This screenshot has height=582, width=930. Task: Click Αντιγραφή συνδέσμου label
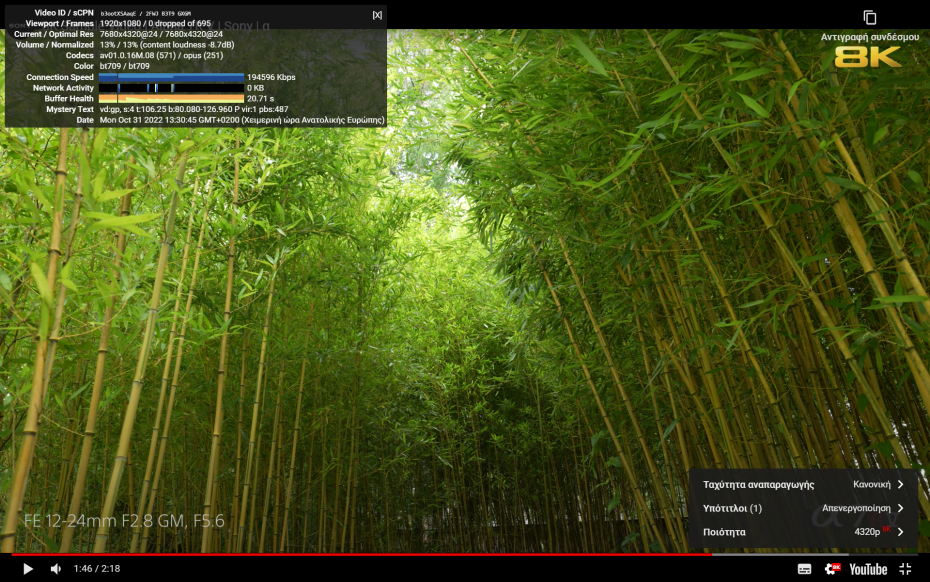click(870, 37)
